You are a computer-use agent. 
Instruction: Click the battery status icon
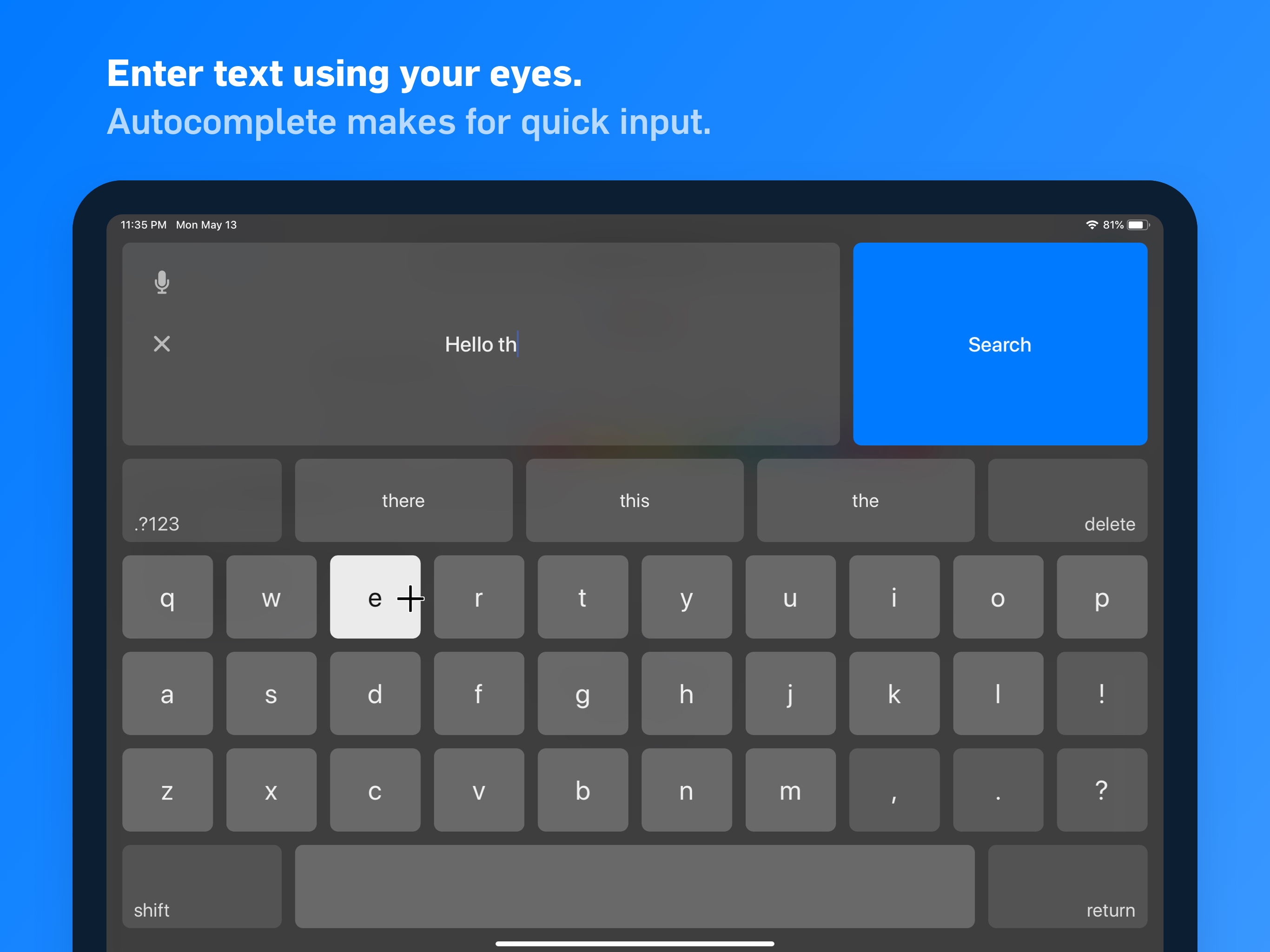[1138, 225]
